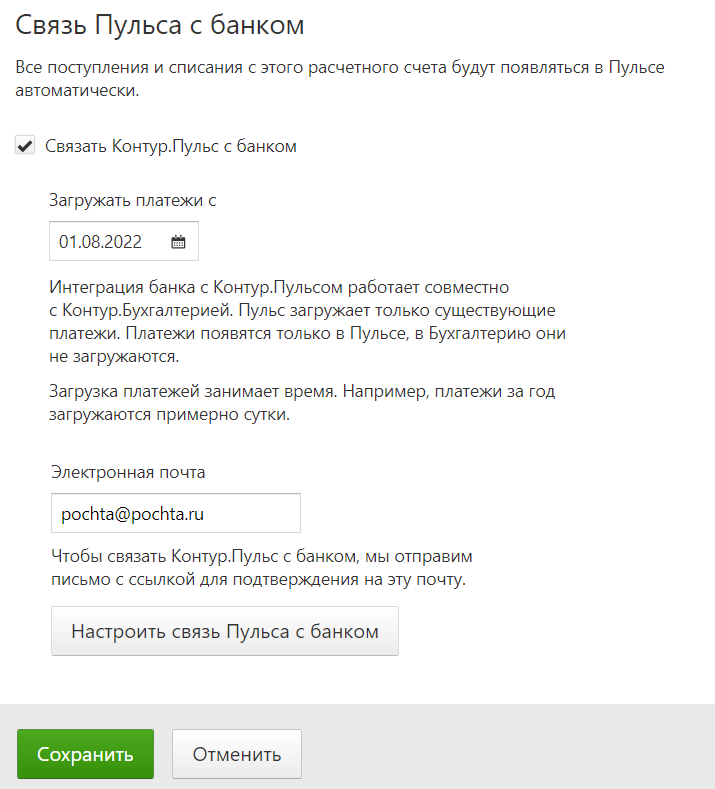Image resolution: width=715 pixels, height=789 pixels.
Task: Click the "Связь Пульса с банком" heading
Action: pos(160,25)
